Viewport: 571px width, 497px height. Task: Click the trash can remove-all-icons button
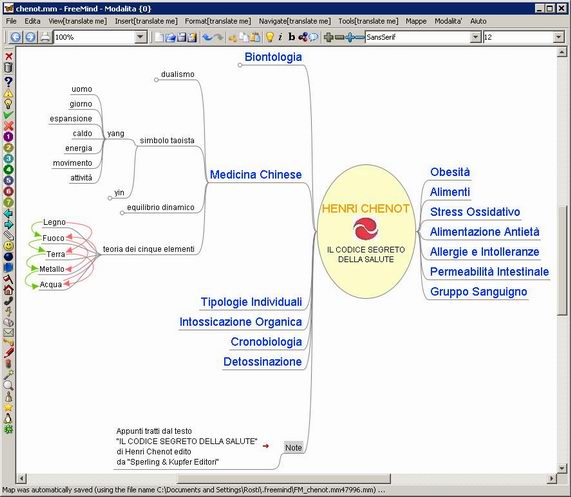(8, 67)
